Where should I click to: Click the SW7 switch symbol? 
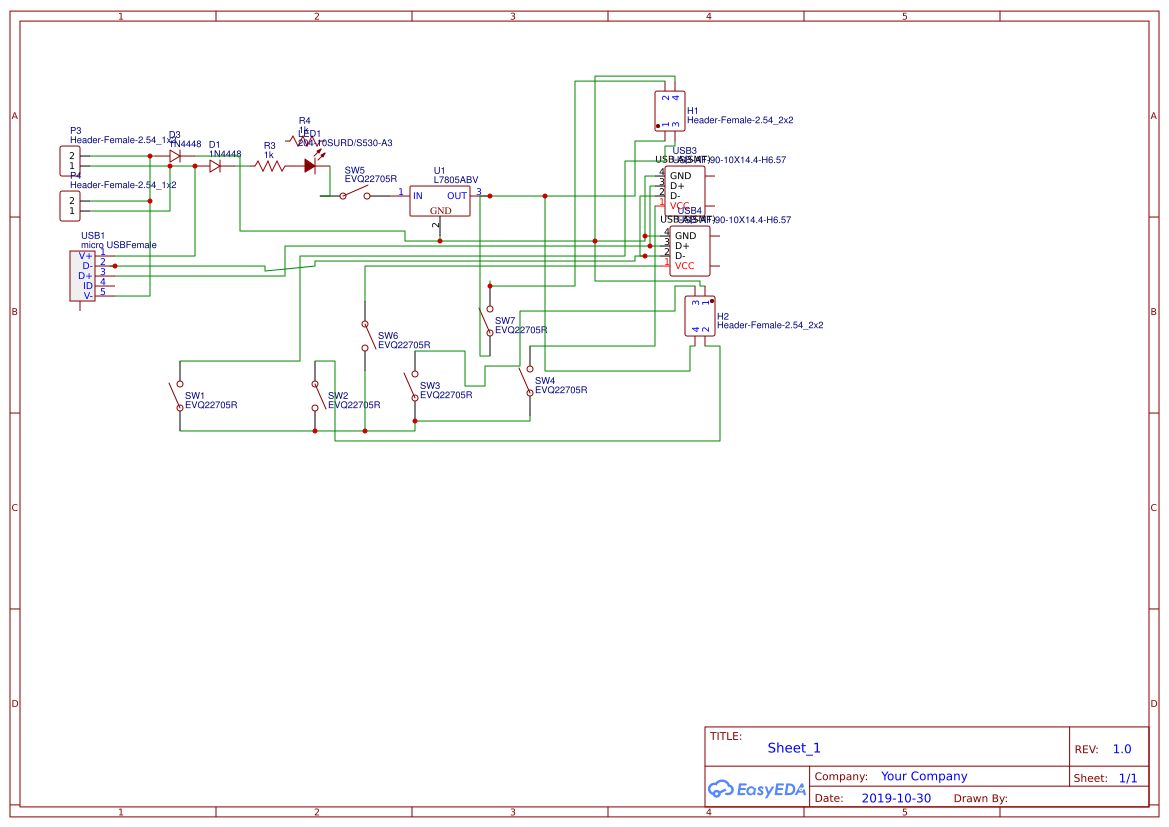tap(487, 321)
